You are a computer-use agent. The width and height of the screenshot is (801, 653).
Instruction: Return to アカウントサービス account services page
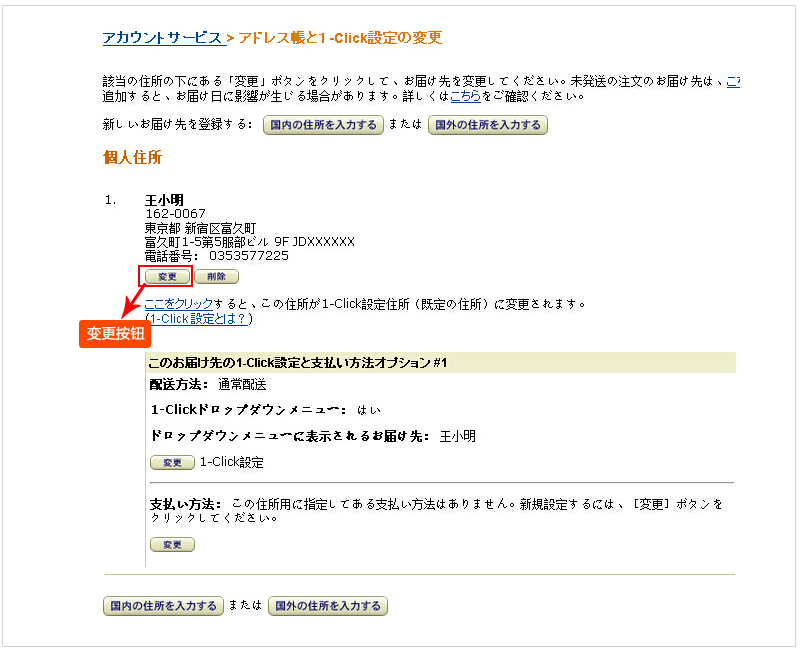click(x=160, y=33)
